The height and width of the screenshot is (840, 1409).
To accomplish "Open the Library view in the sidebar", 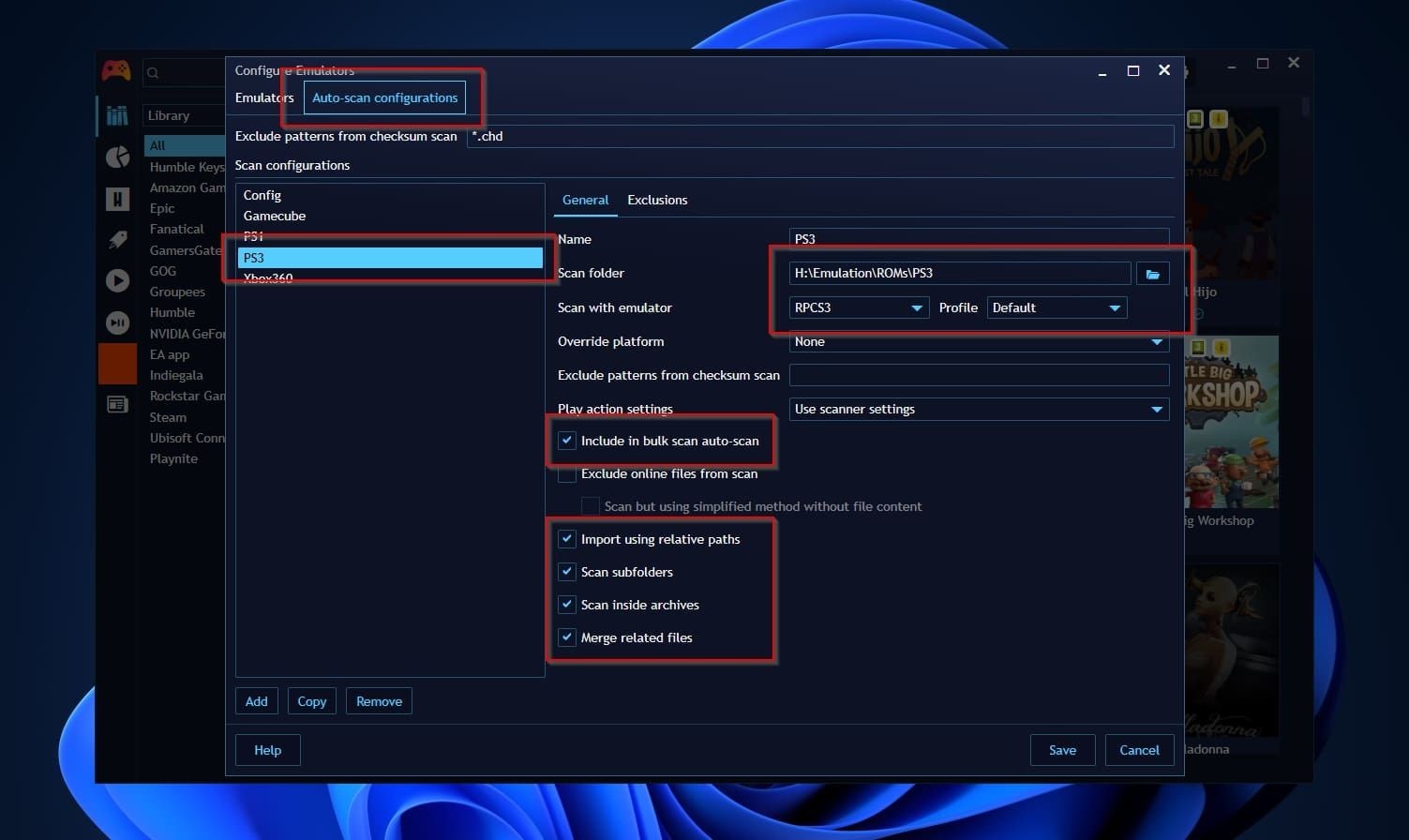I will 117,115.
